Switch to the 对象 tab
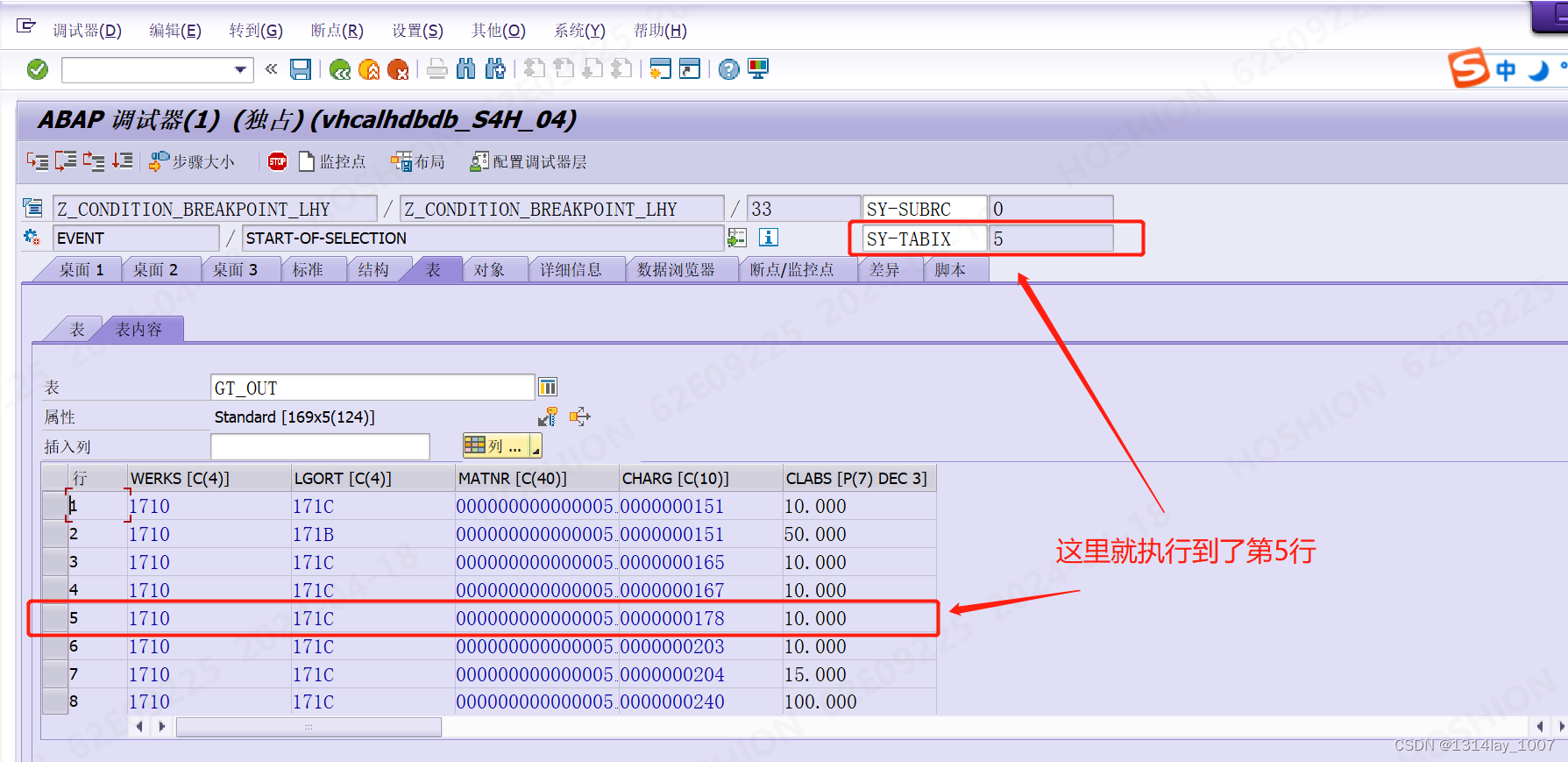Viewport: 1568px width, 762px height. tap(489, 270)
